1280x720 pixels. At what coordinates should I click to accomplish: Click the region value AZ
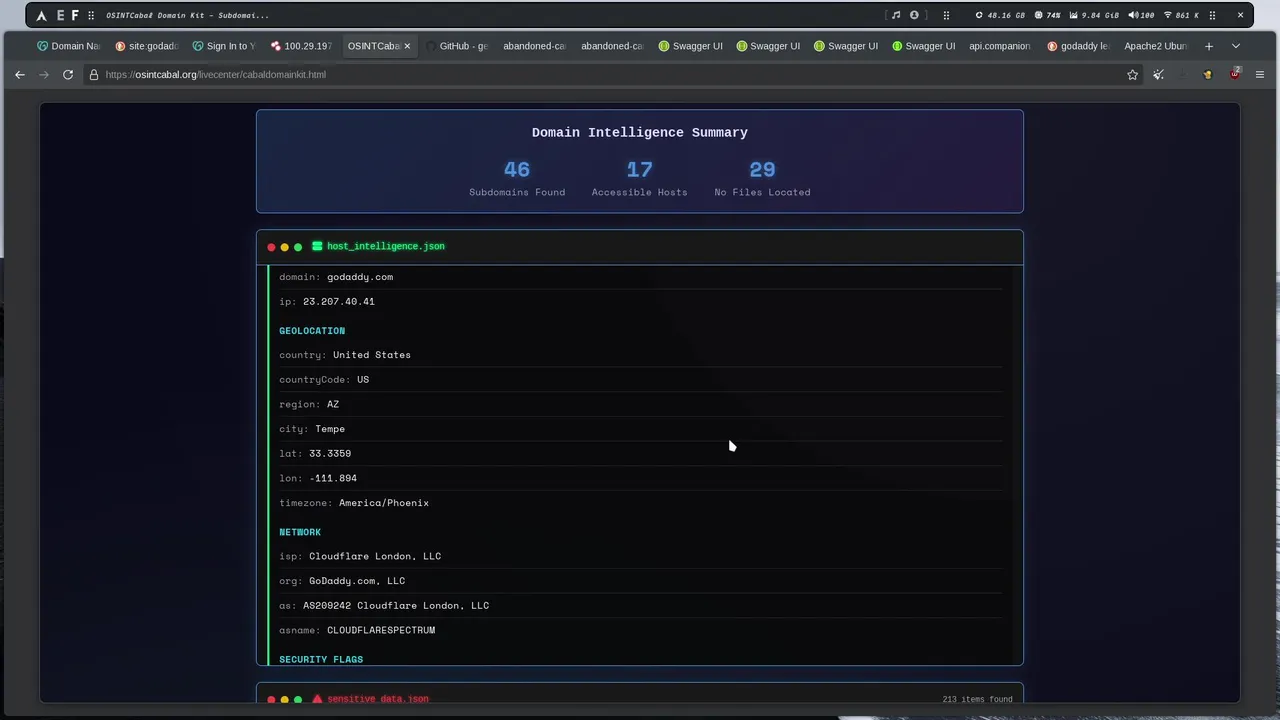[333, 404]
